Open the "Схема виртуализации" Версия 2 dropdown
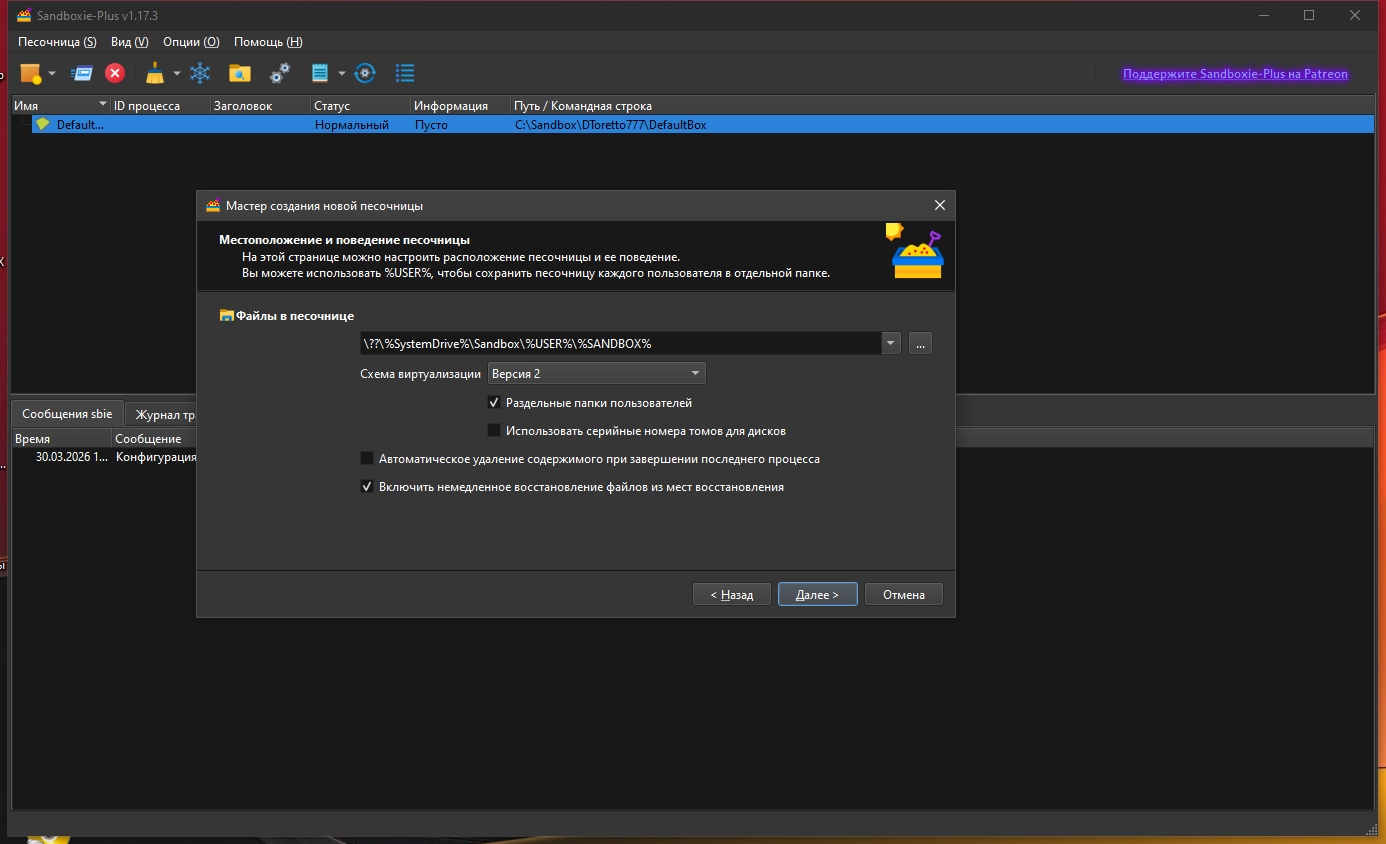The width and height of the screenshot is (1386, 844). (596, 373)
